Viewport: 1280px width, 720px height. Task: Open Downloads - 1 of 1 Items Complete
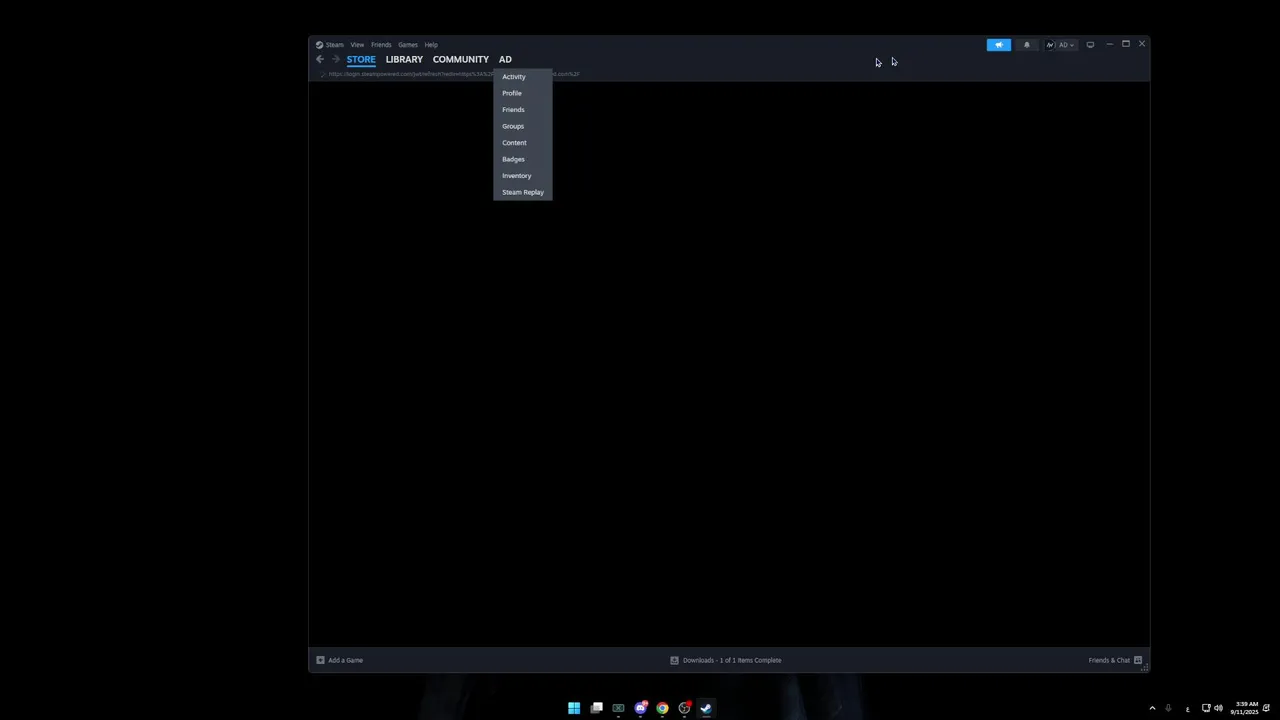click(732, 660)
